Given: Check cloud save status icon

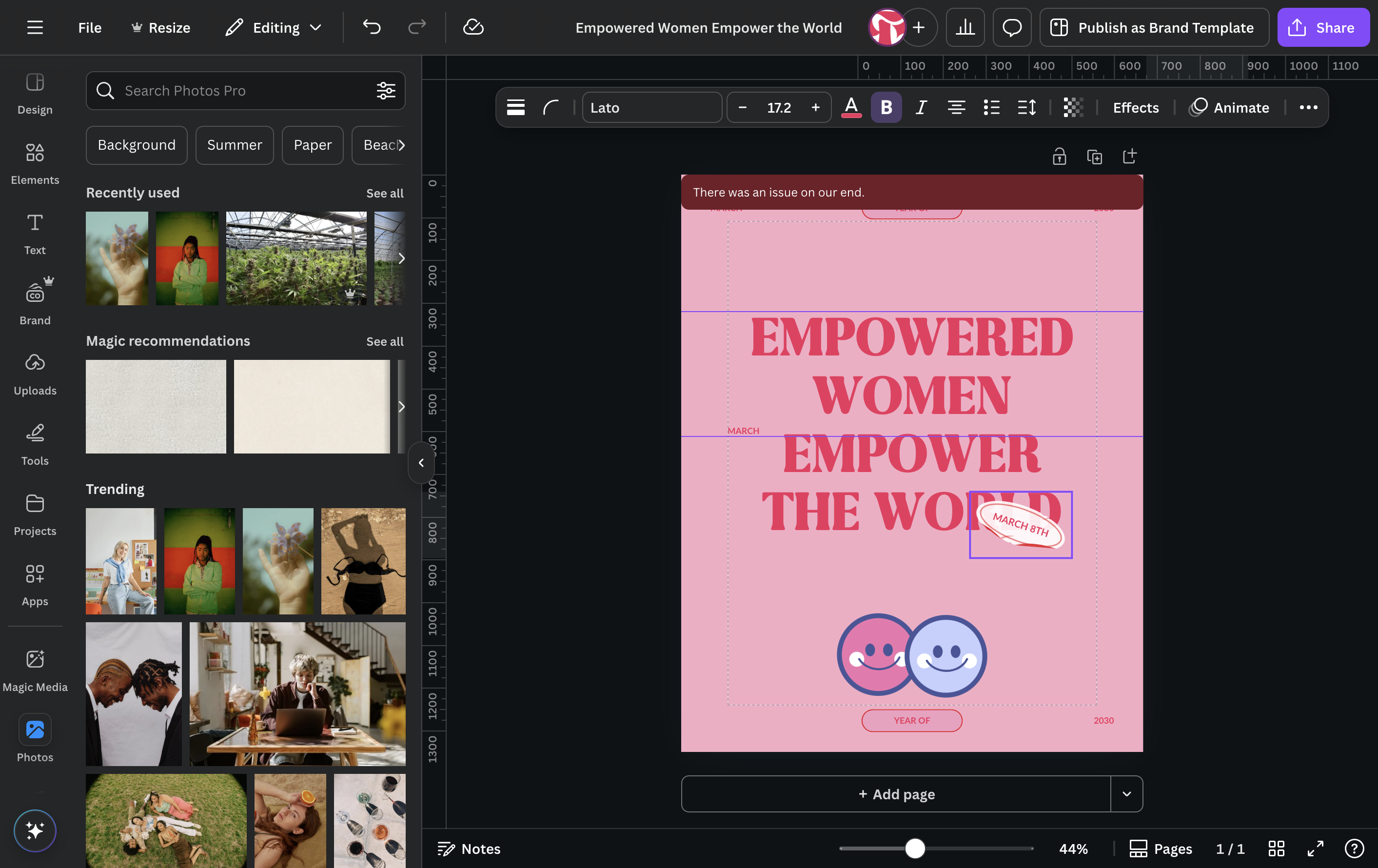Looking at the screenshot, I should (473, 27).
